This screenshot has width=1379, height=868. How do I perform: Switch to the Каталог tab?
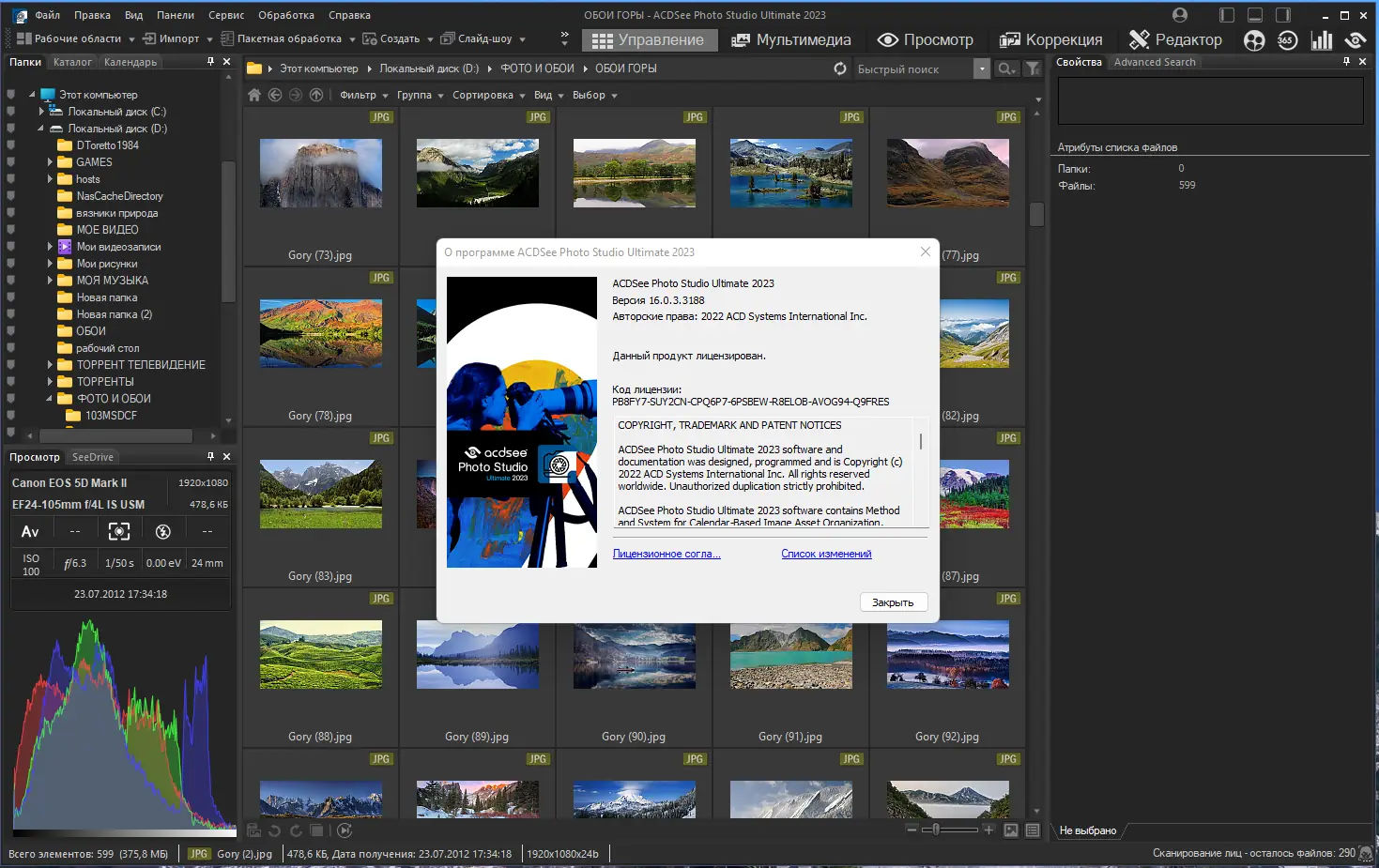[x=72, y=62]
